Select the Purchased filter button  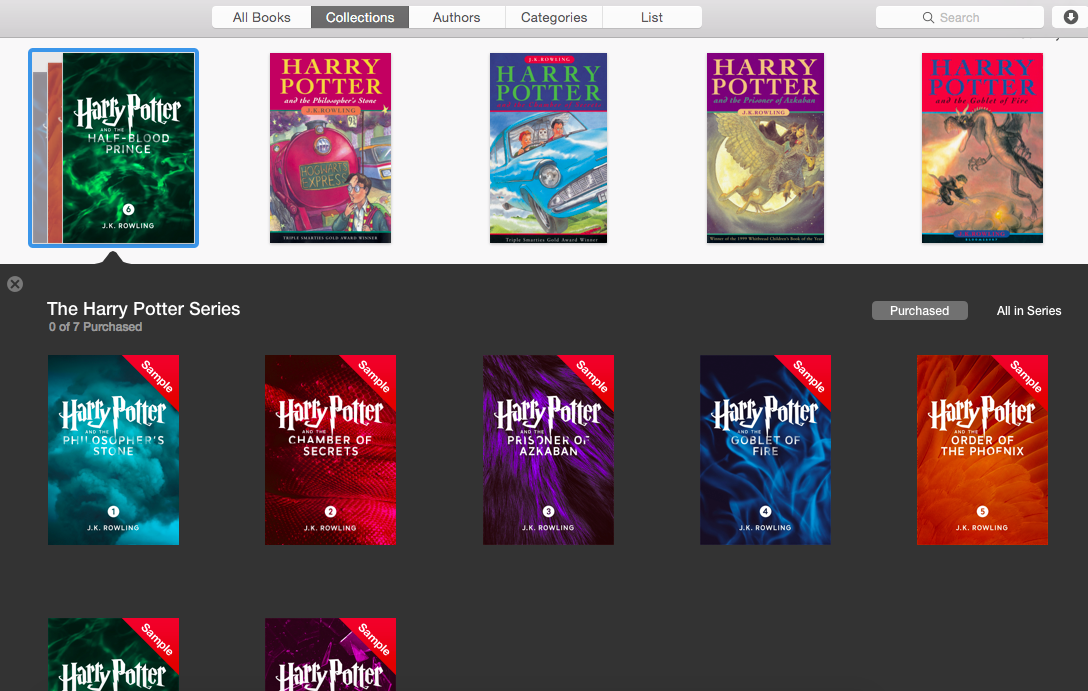click(919, 311)
